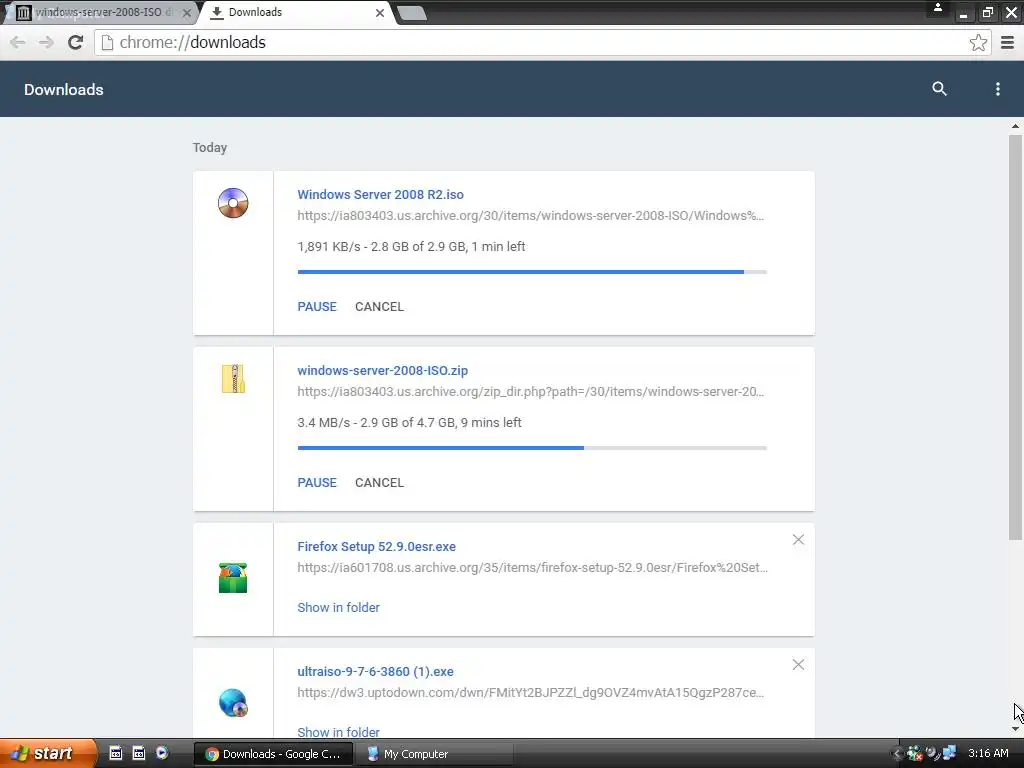Show ultraiso-9-7-6-3860 (1).exe in folder

338,732
